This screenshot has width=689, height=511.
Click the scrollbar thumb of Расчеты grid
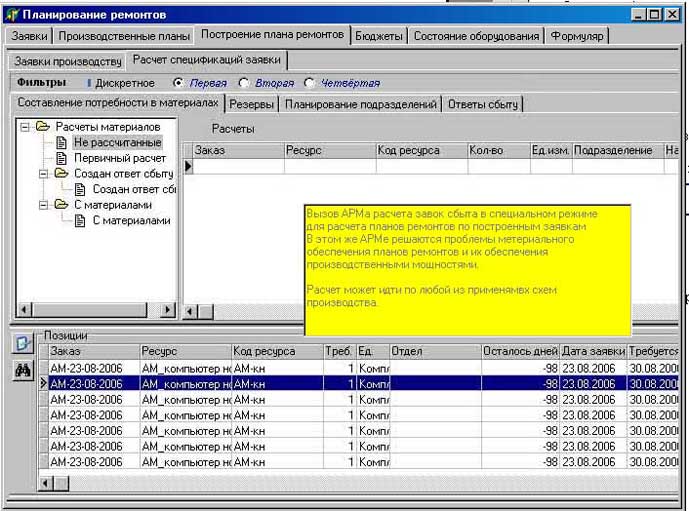pyautogui.click(x=205, y=312)
